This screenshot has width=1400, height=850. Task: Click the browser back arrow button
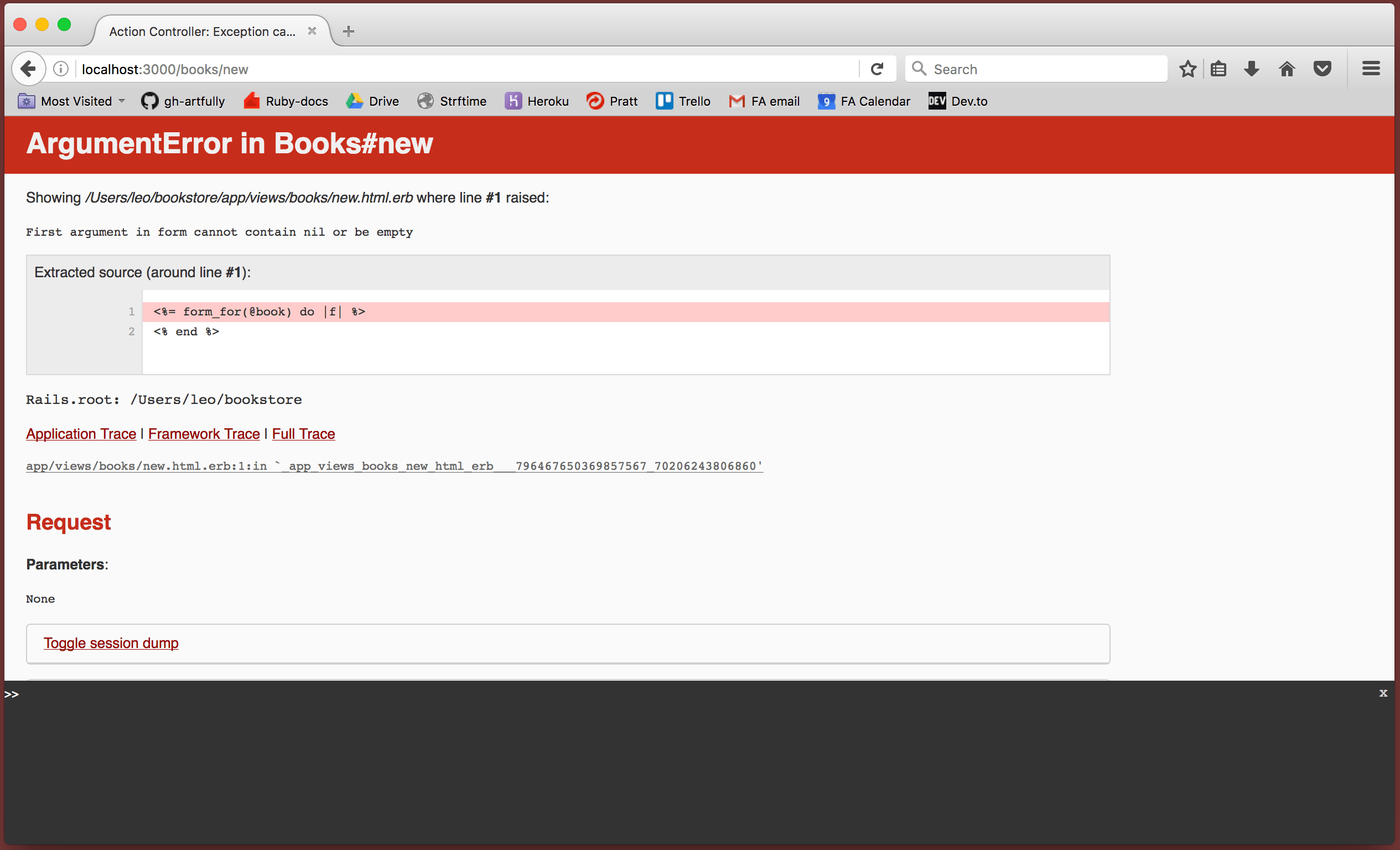tap(28, 69)
